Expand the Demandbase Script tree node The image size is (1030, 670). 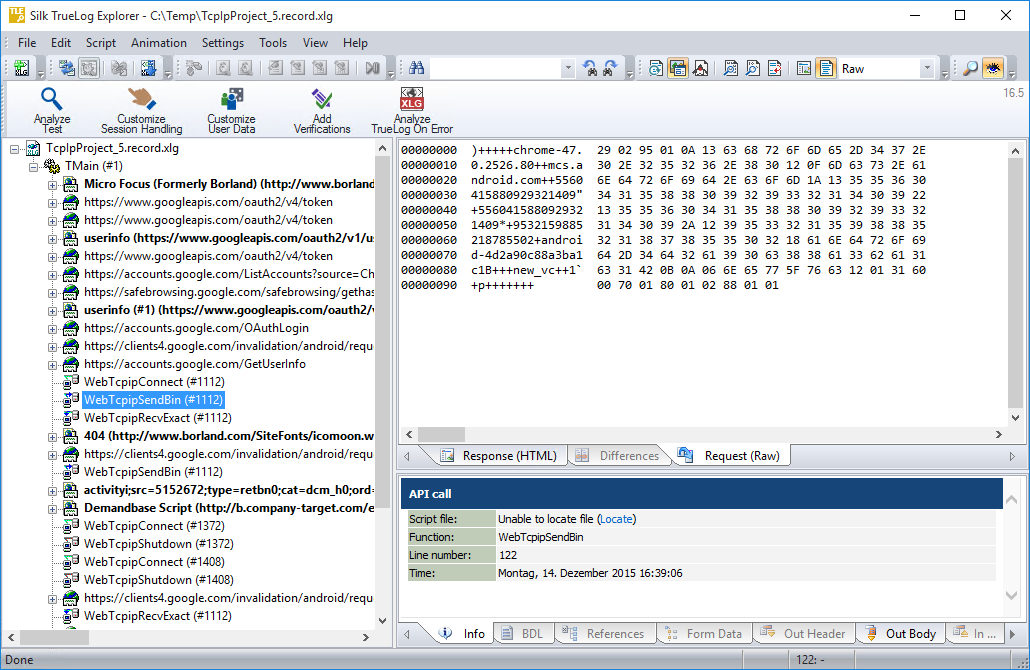[x=53, y=508]
